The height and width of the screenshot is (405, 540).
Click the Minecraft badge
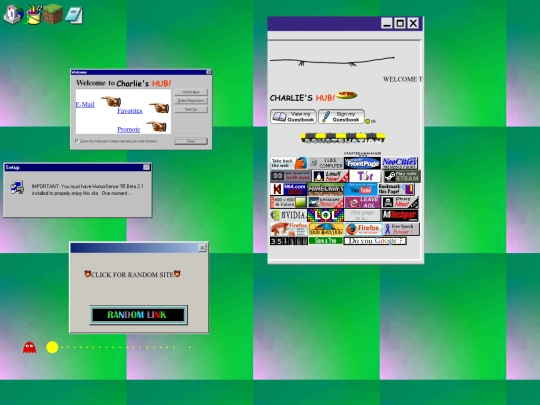(x=325, y=189)
